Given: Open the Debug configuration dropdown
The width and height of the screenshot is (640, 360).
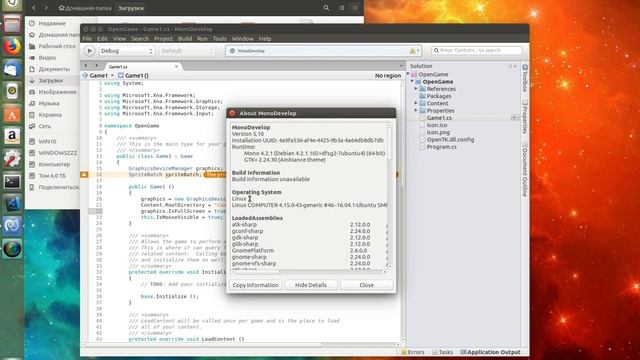Looking at the screenshot, I should pos(126,51).
